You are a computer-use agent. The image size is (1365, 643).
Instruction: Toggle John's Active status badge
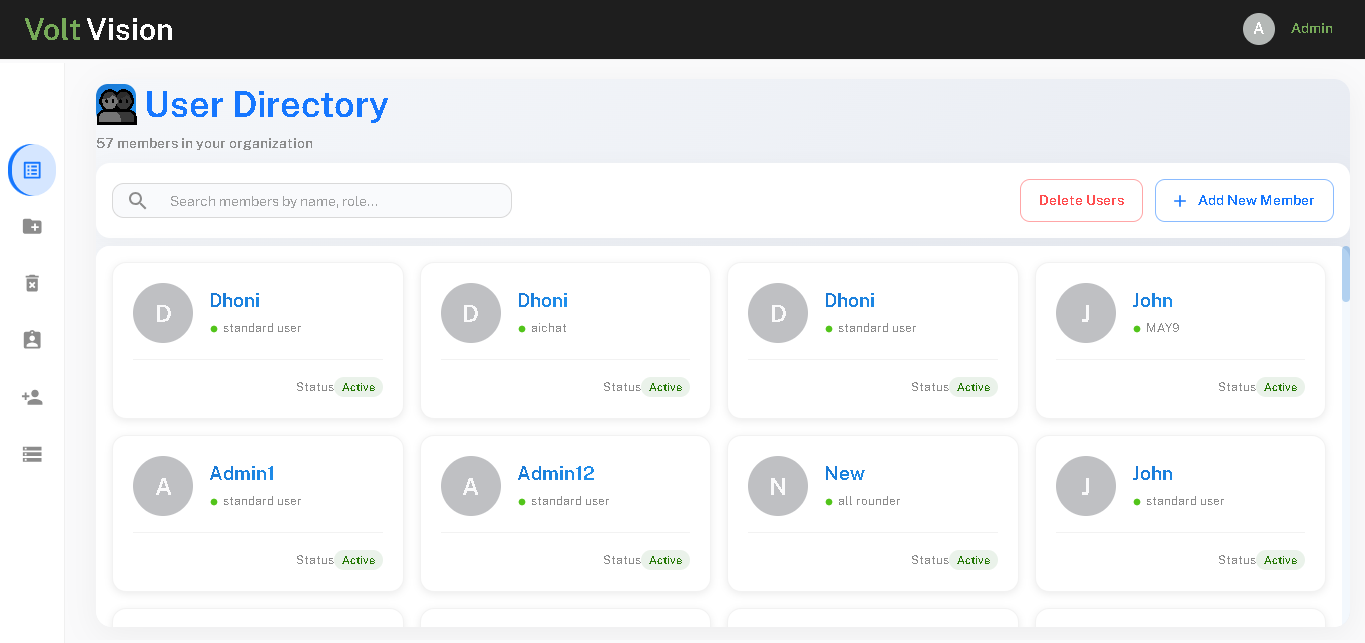pyautogui.click(x=1281, y=387)
